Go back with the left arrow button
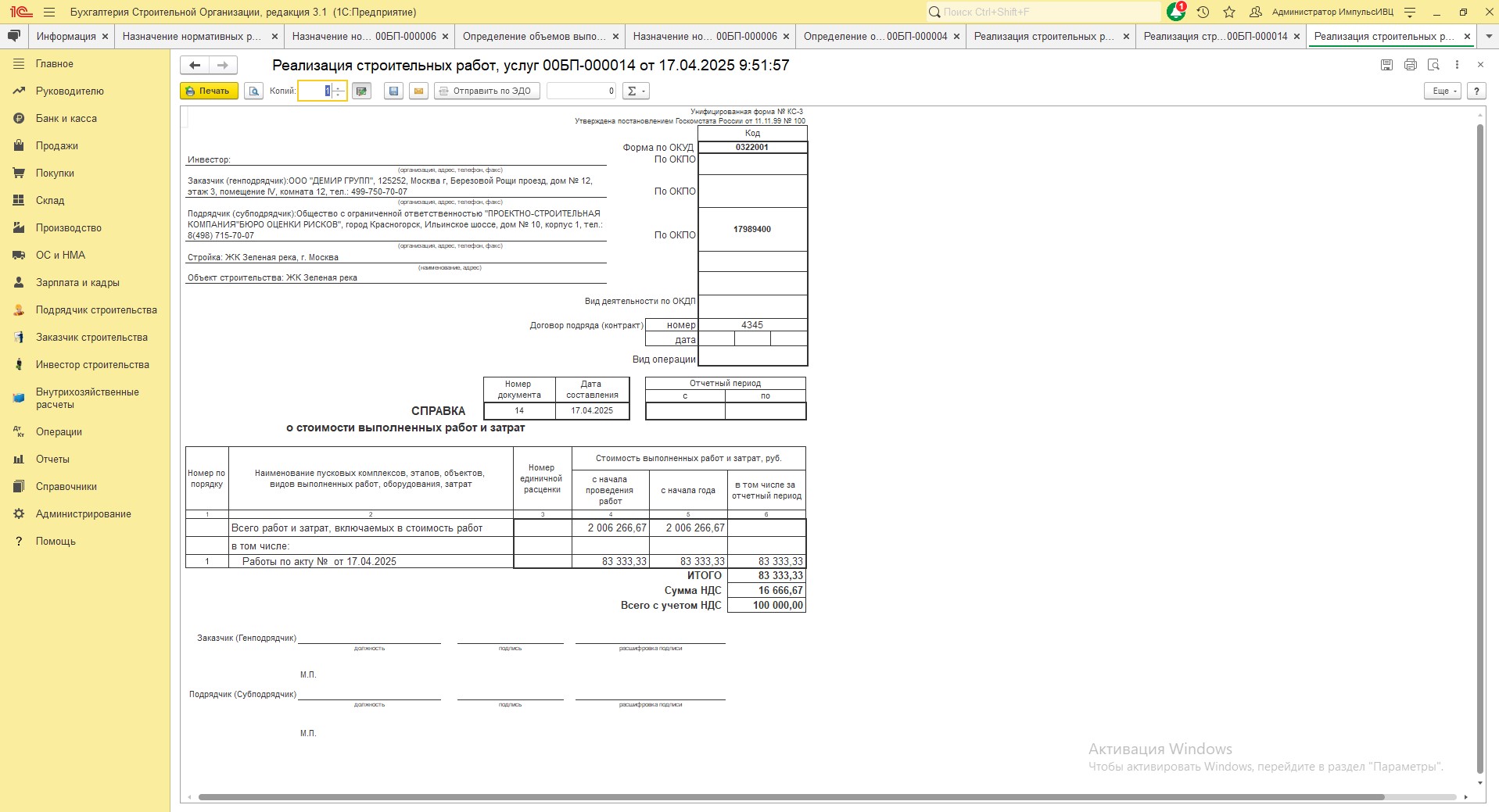The width and height of the screenshot is (1499, 812). (195, 66)
